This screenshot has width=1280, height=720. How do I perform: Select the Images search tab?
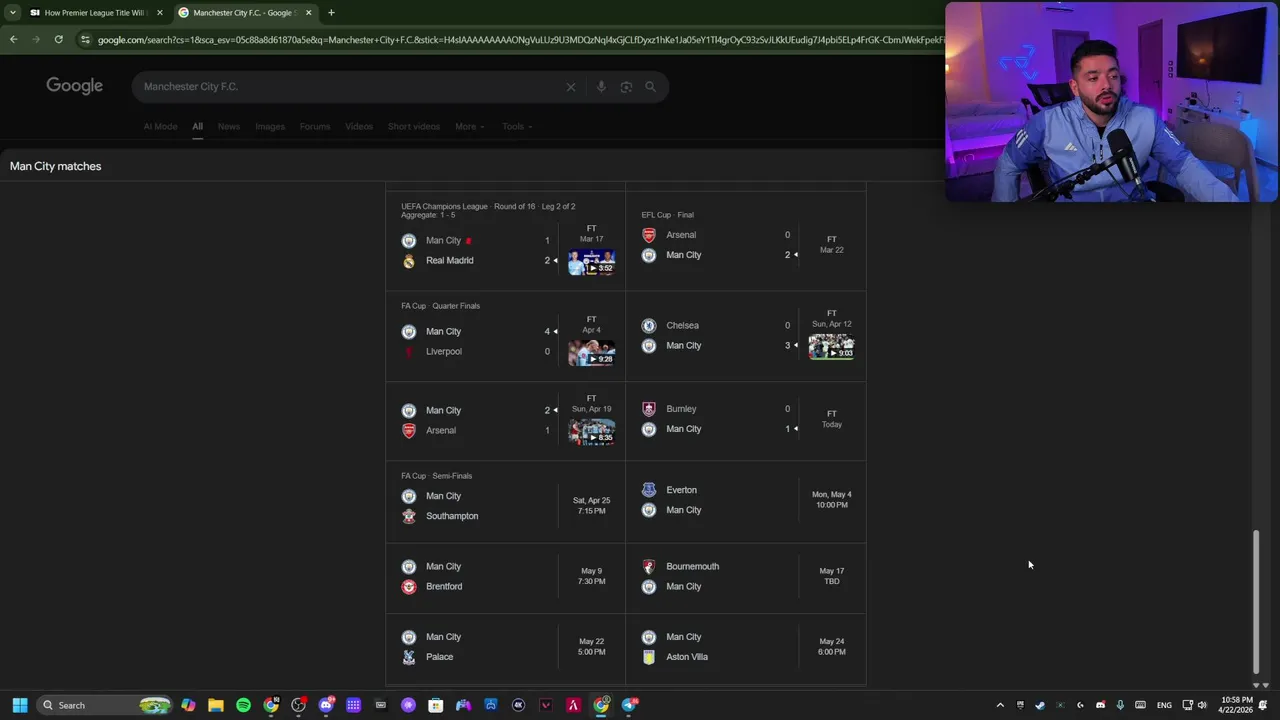(x=270, y=126)
